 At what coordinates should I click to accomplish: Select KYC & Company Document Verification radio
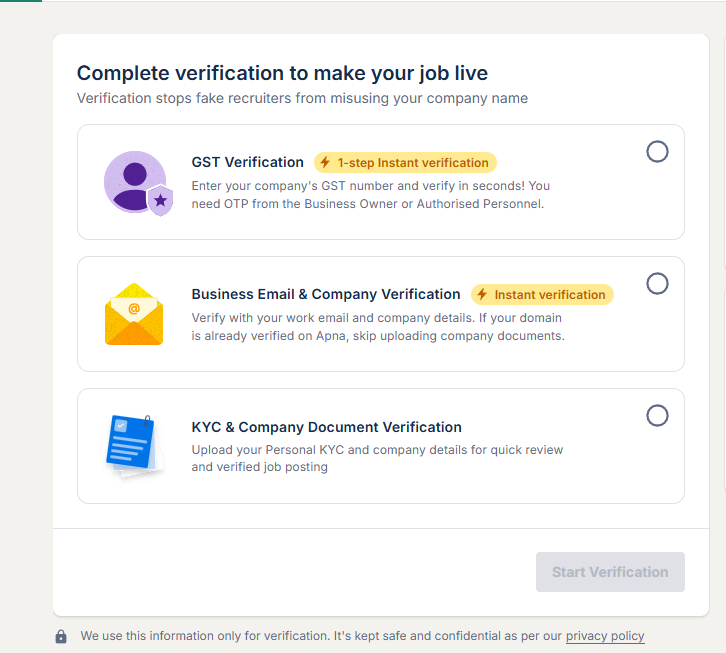tap(657, 415)
